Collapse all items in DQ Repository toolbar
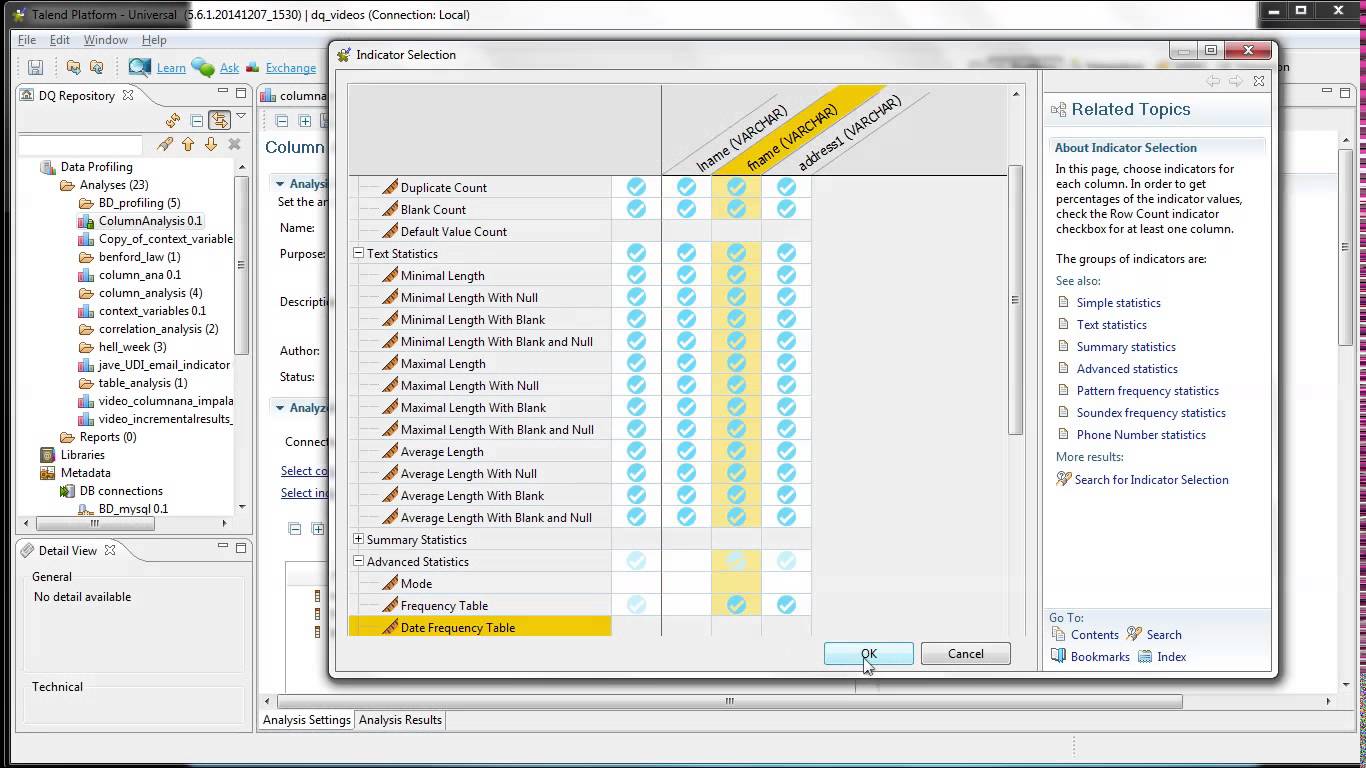Image resolution: width=1366 pixels, height=768 pixels. point(196,120)
